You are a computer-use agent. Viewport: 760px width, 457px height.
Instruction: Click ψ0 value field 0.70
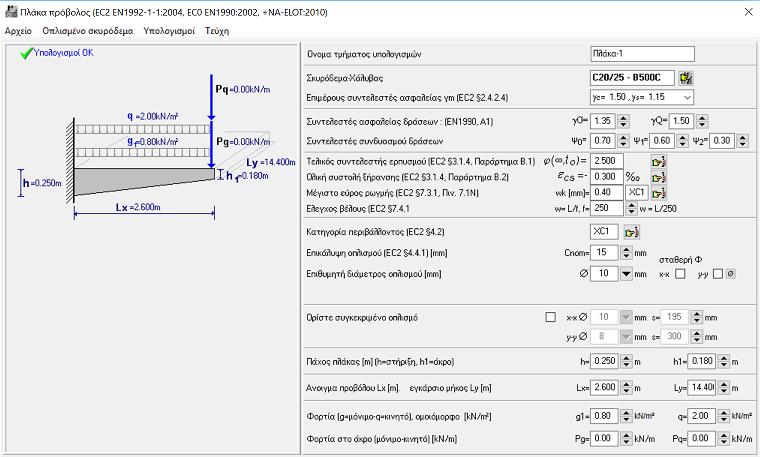click(603, 141)
